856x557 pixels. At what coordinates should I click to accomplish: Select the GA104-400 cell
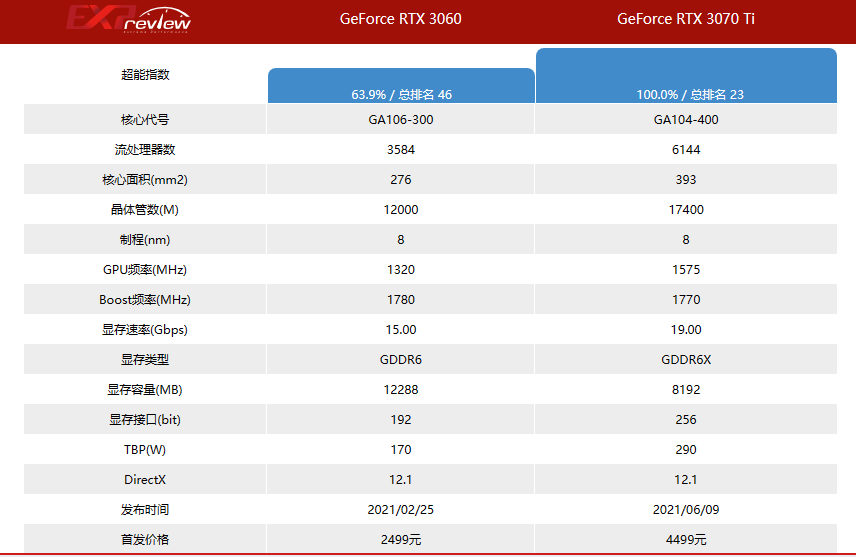point(686,120)
